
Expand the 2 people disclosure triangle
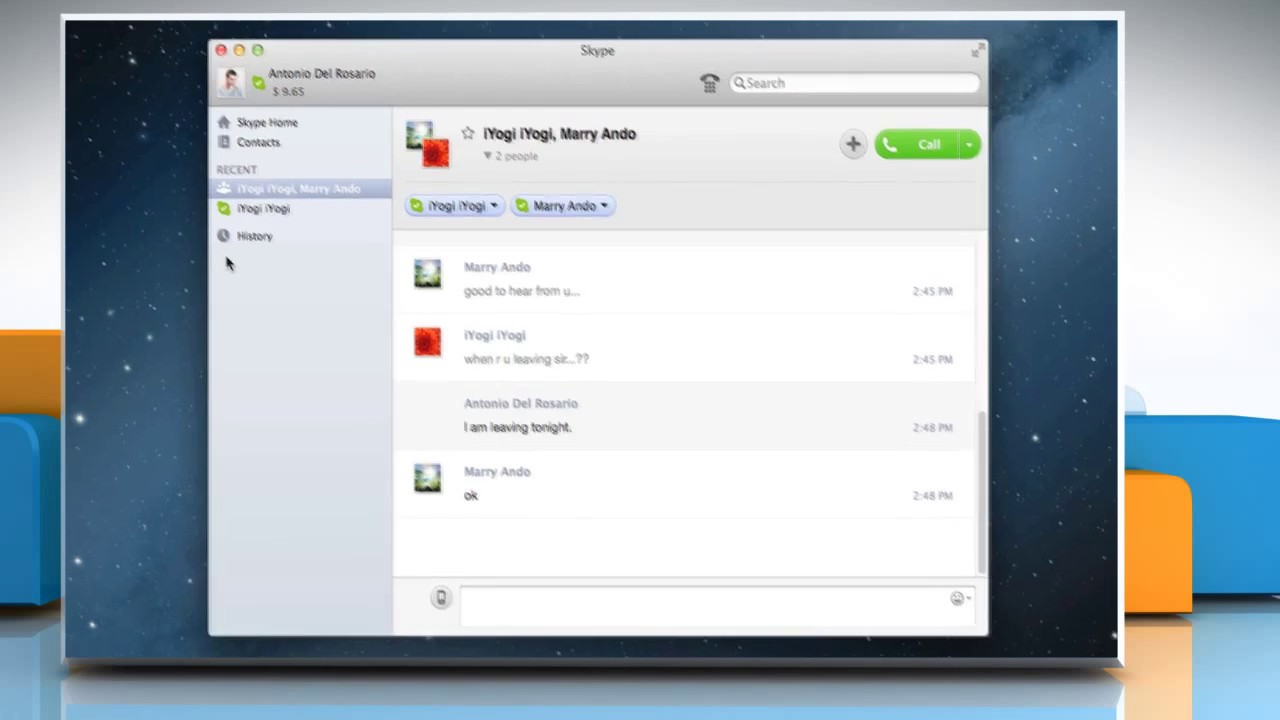point(488,156)
